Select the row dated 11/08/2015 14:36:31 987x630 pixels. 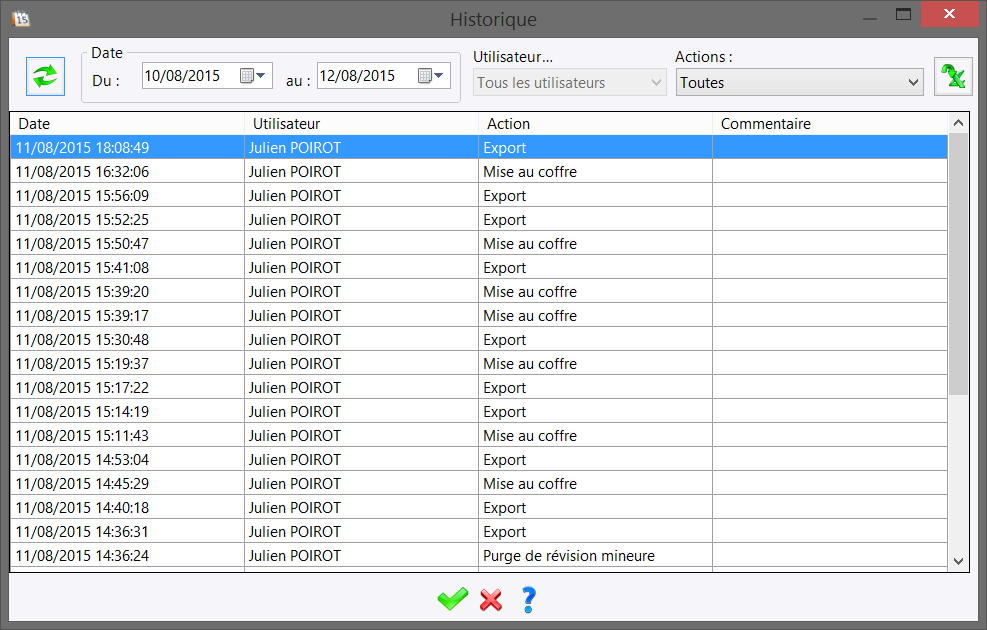(479, 531)
